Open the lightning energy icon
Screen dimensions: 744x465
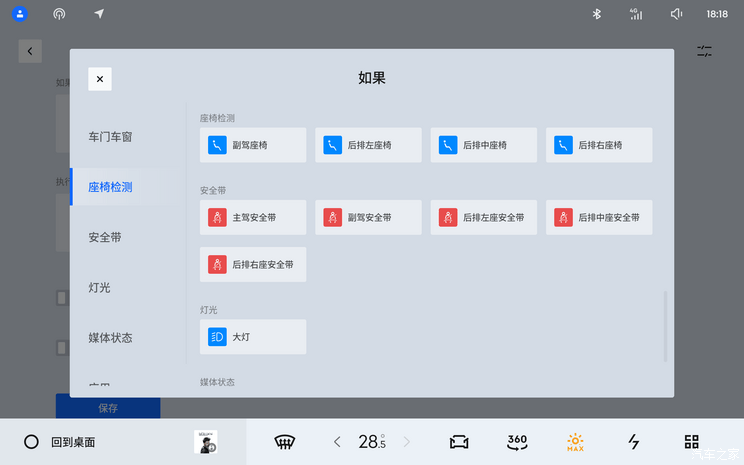tap(633, 442)
